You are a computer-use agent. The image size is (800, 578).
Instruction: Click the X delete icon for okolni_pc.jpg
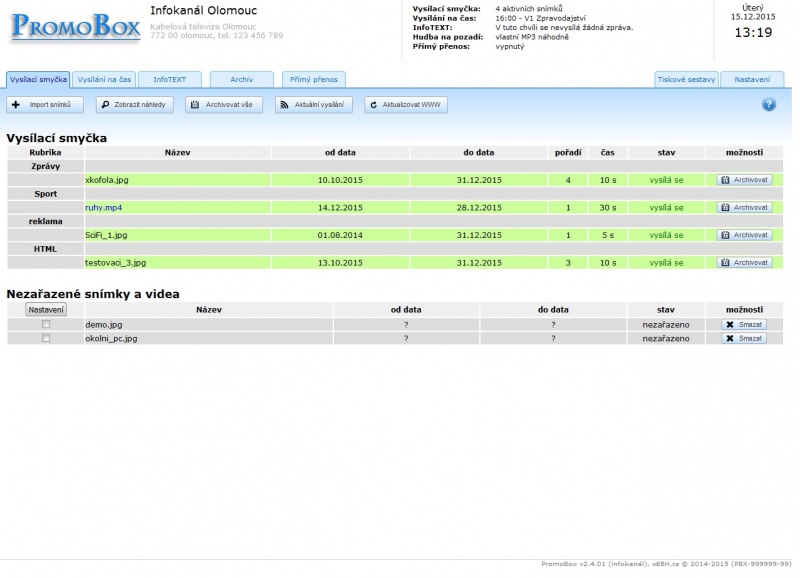point(730,338)
